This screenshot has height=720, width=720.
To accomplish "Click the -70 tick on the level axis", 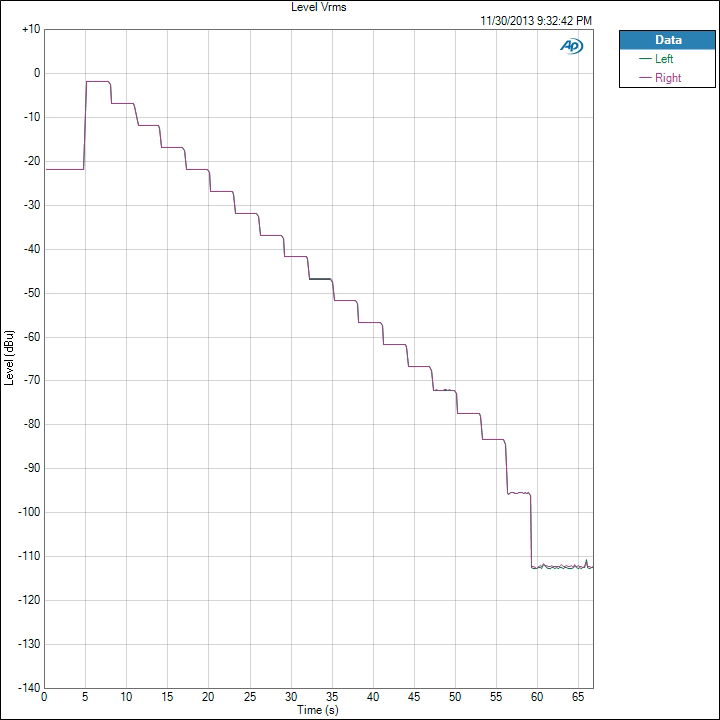I will (29, 380).
